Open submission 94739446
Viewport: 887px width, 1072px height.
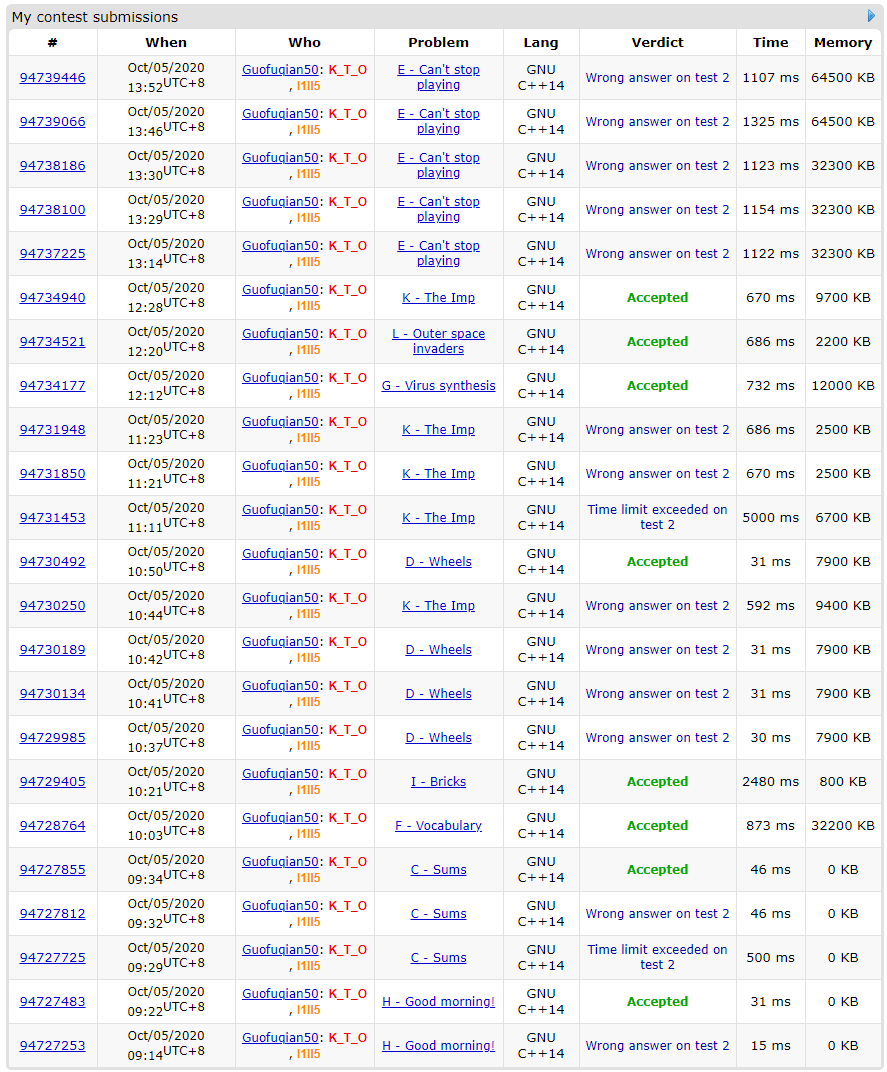pos(53,78)
